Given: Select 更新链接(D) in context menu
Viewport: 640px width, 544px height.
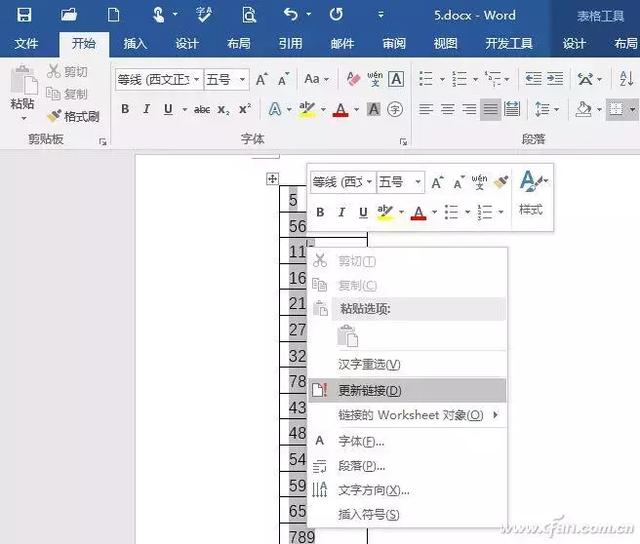Looking at the screenshot, I should (x=407, y=391).
